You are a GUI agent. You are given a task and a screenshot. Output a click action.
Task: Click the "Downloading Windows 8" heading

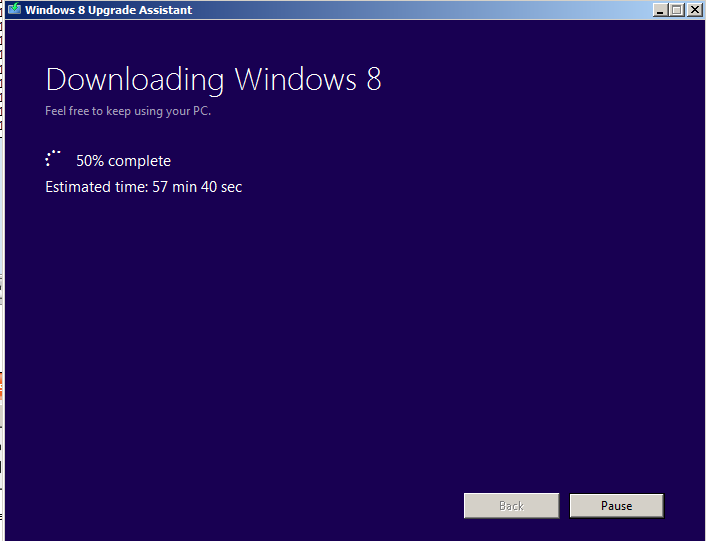[x=213, y=80]
